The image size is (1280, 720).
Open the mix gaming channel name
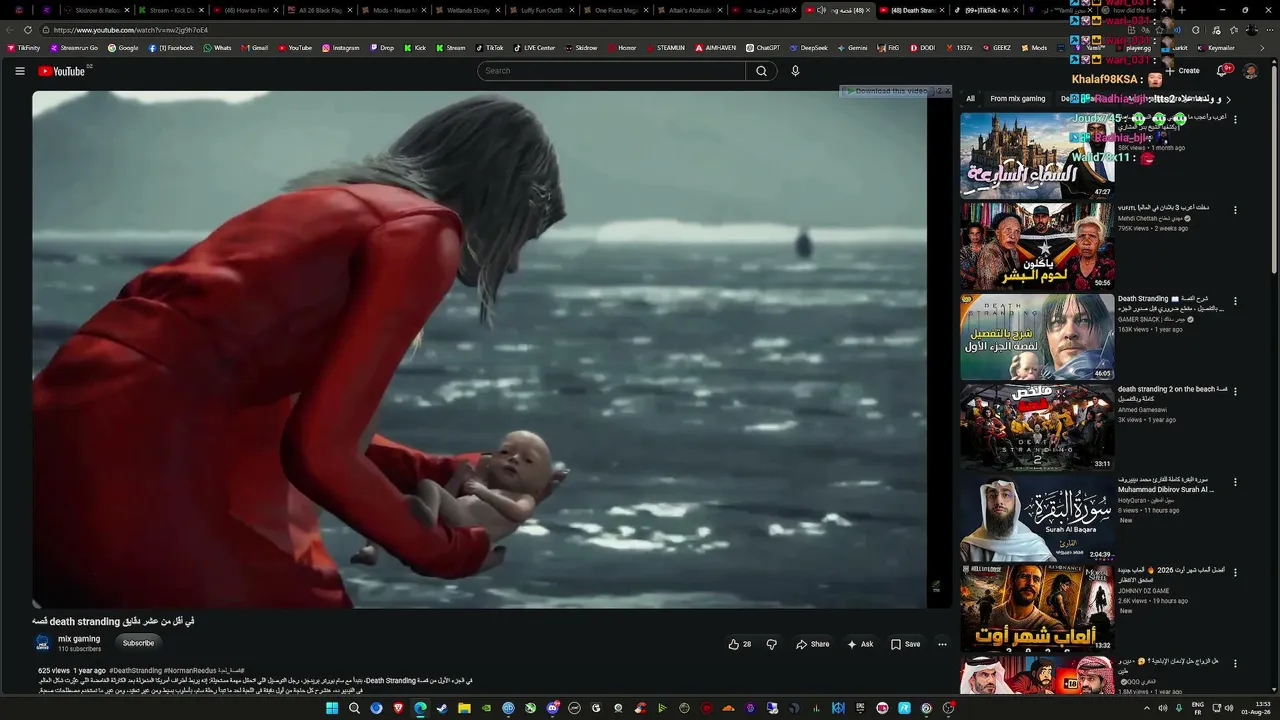pos(79,639)
